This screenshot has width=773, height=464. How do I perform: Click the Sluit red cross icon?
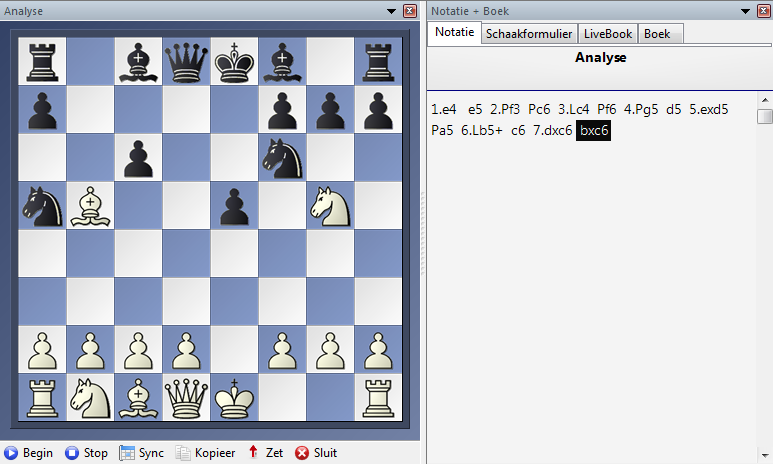[302, 453]
